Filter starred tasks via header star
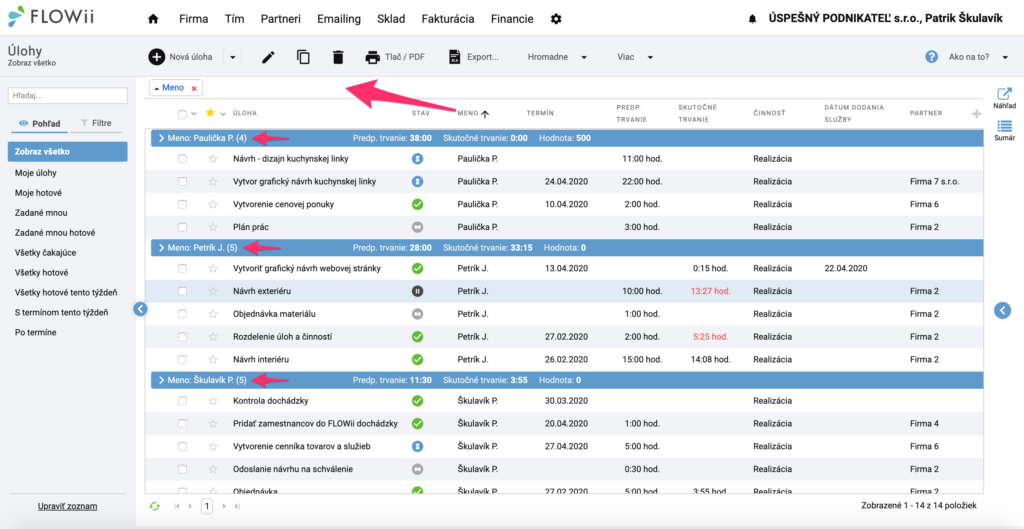This screenshot has width=1024, height=529. click(x=210, y=113)
